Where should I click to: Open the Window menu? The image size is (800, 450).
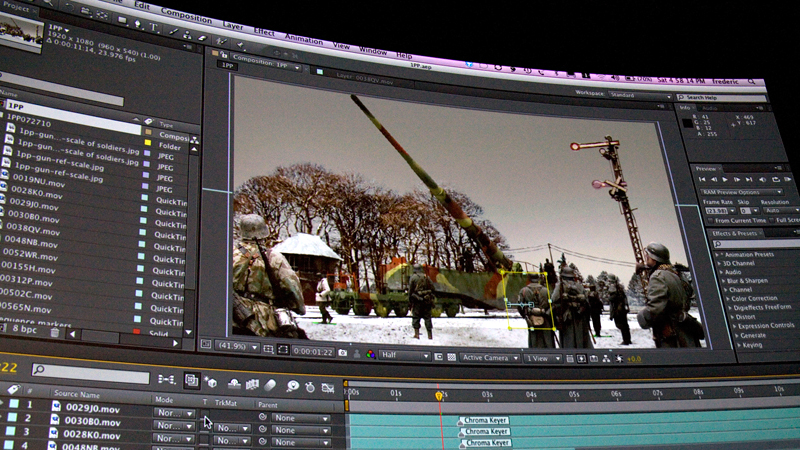[x=372, y=51]
